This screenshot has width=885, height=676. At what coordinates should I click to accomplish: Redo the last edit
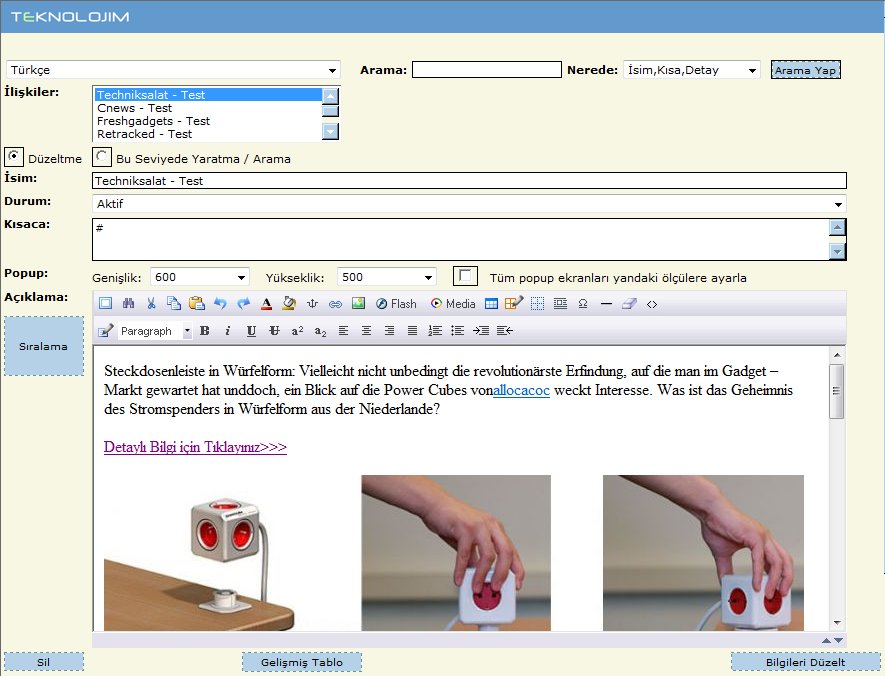(243, 304)
